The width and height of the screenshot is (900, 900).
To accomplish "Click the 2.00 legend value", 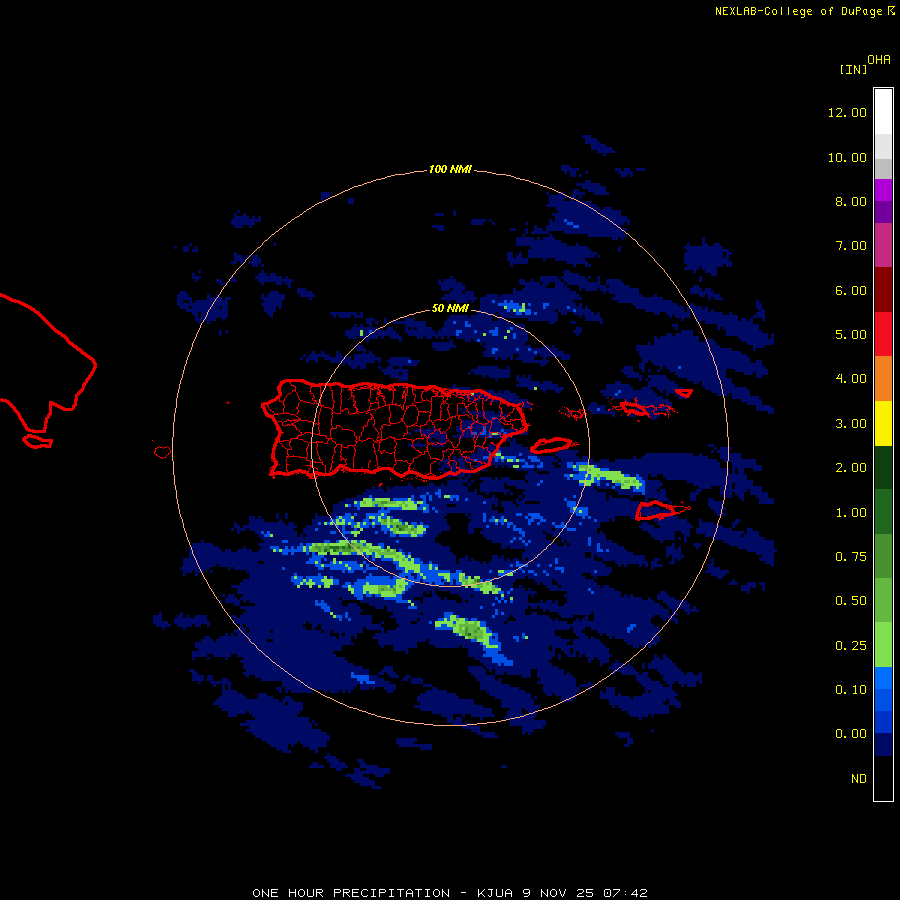I will click(x=851, y=468).
